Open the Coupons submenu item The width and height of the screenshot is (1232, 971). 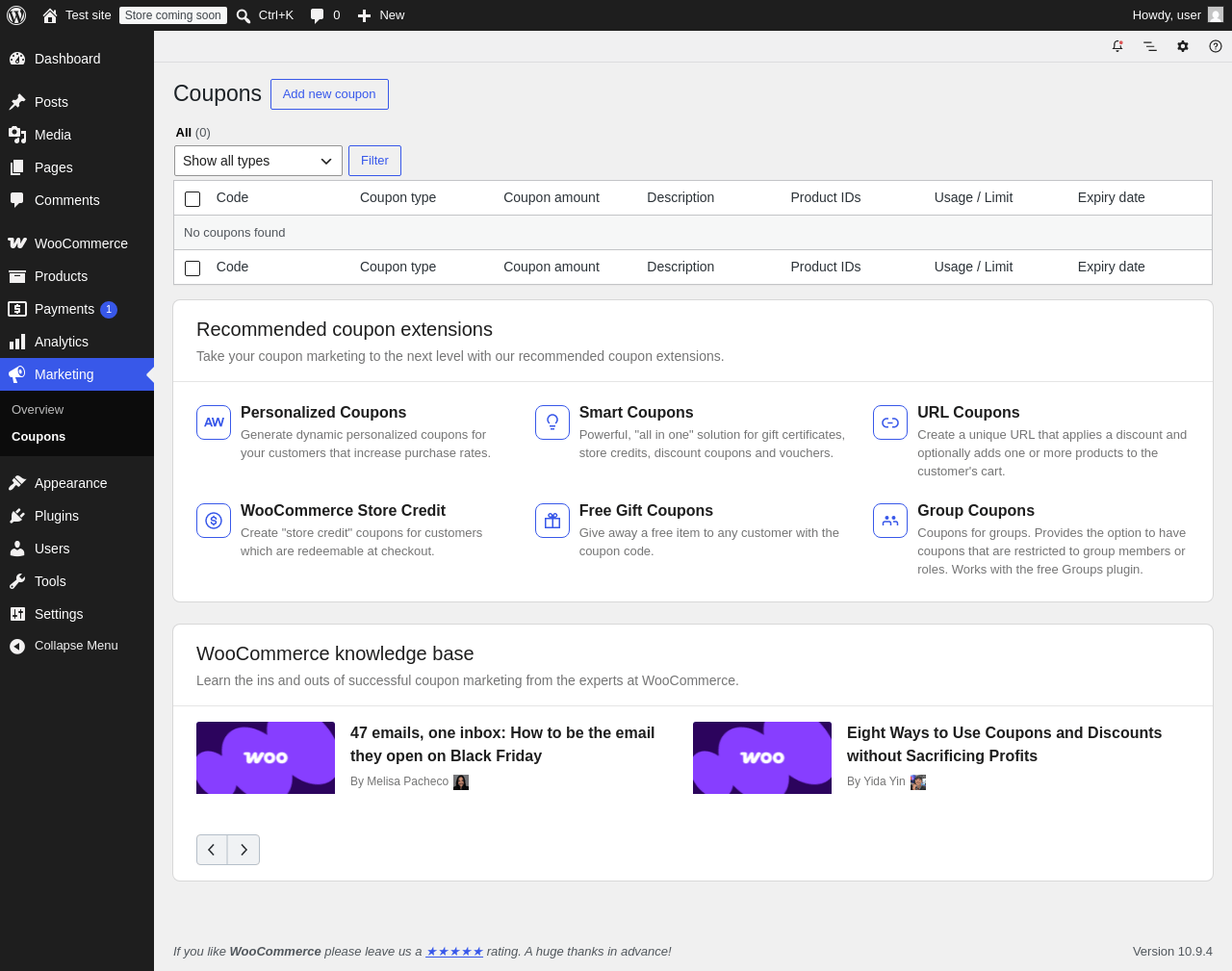coord(38,437)
